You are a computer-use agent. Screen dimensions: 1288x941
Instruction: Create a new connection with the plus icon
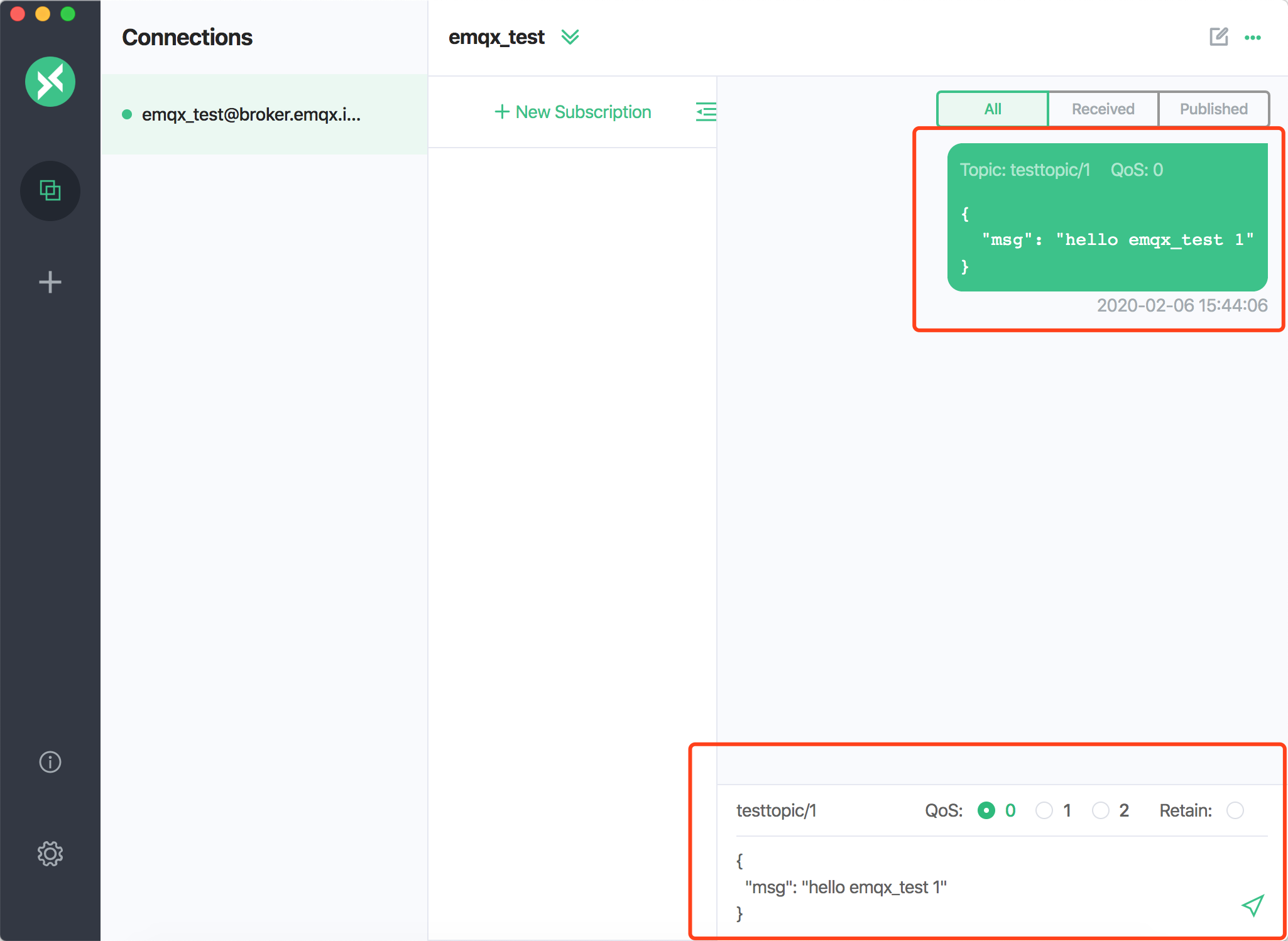point(50,281)
